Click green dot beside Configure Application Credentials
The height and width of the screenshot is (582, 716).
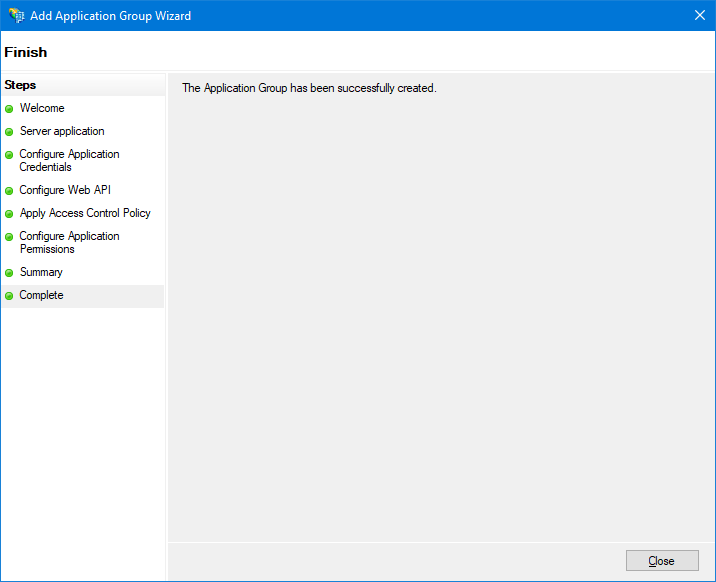click(x=9, y=155)
